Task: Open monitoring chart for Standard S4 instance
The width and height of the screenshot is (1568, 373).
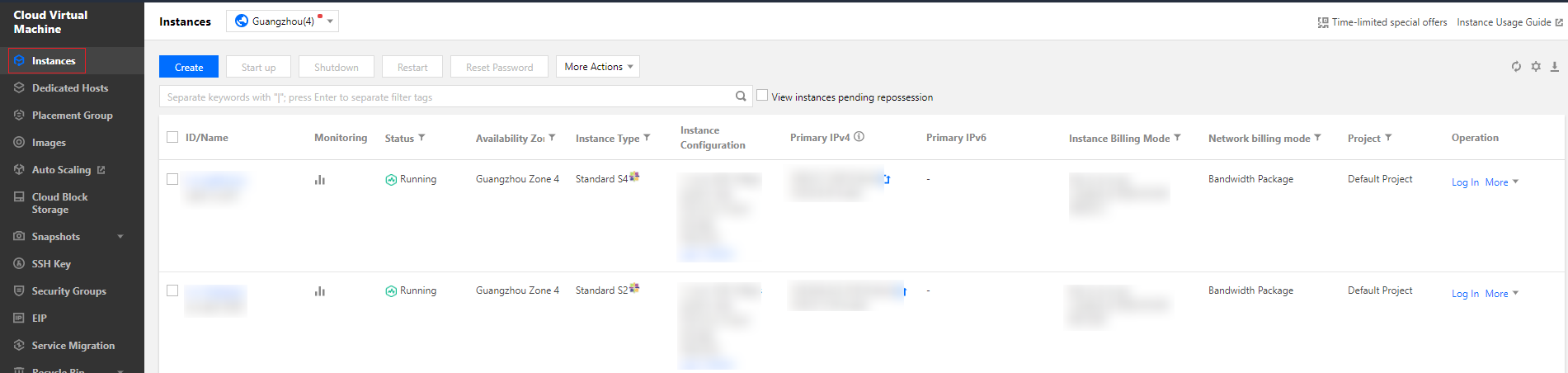Action: tap(320, 180)
